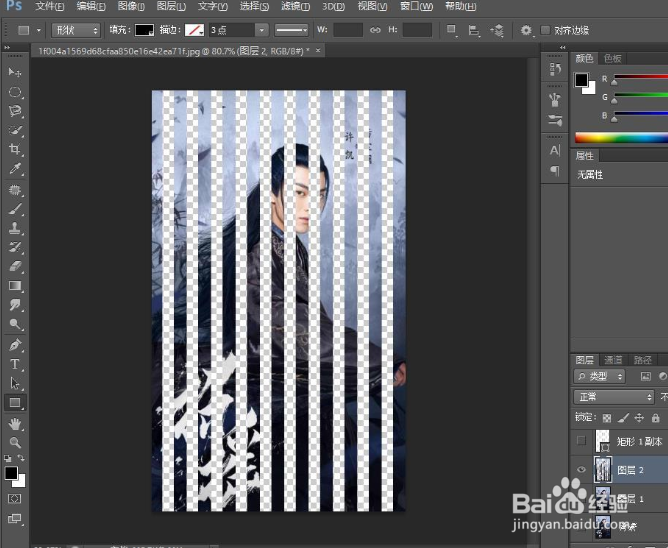
Task: Select the Hand tool
Action: 14,424
